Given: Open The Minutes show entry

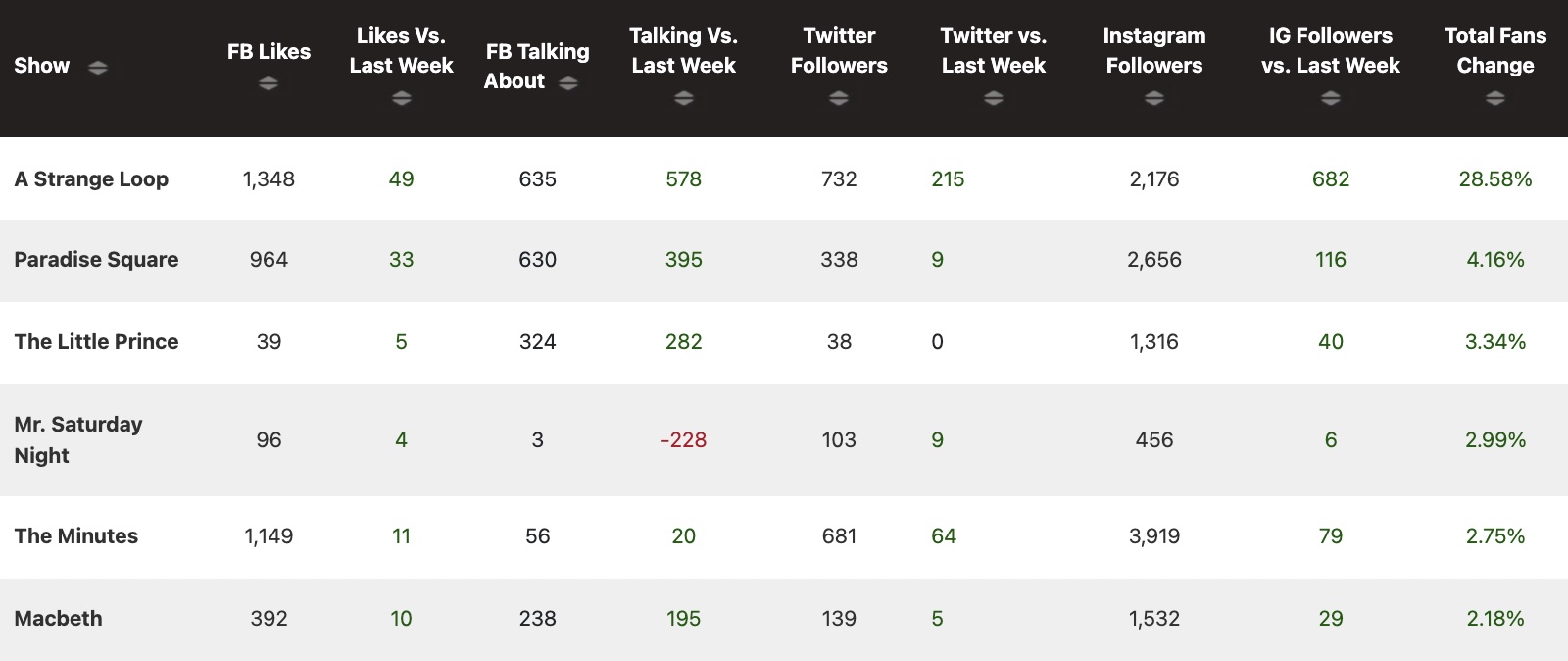Looking at the screenshot, I should pos(76,536).
